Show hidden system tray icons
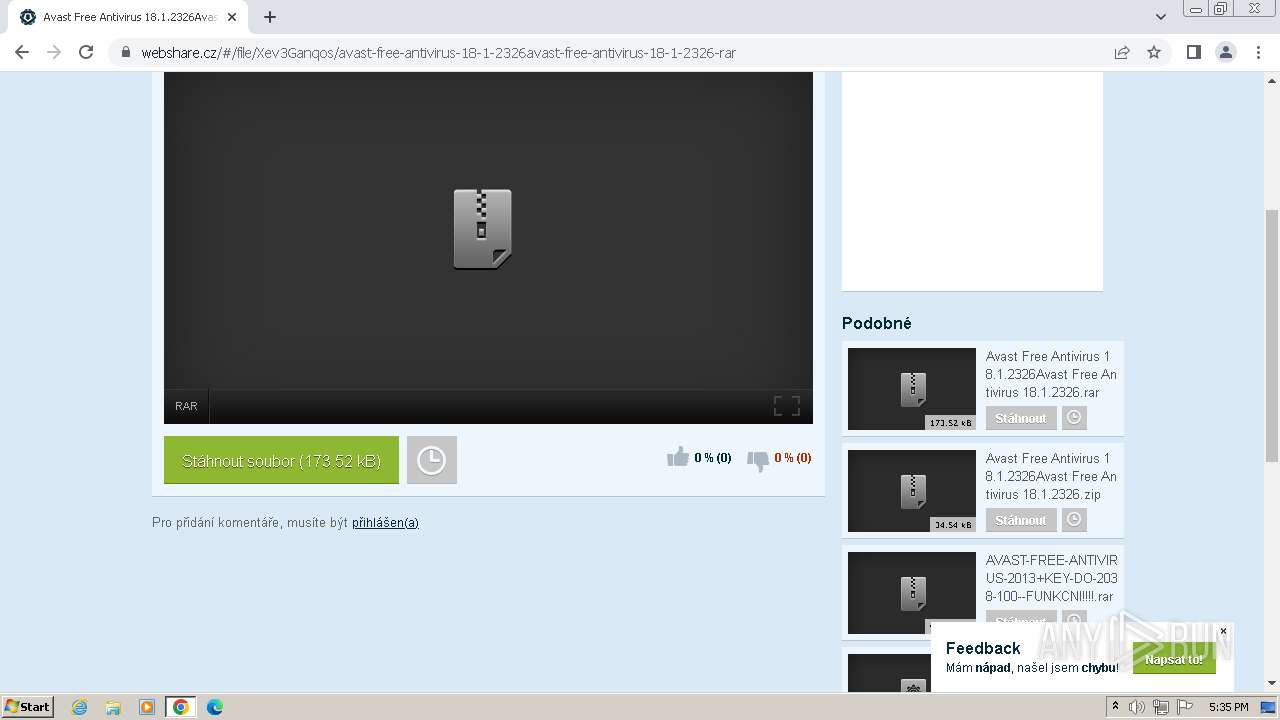The width and height of the screenshot is (1280, 720). tap(1115, 707)
